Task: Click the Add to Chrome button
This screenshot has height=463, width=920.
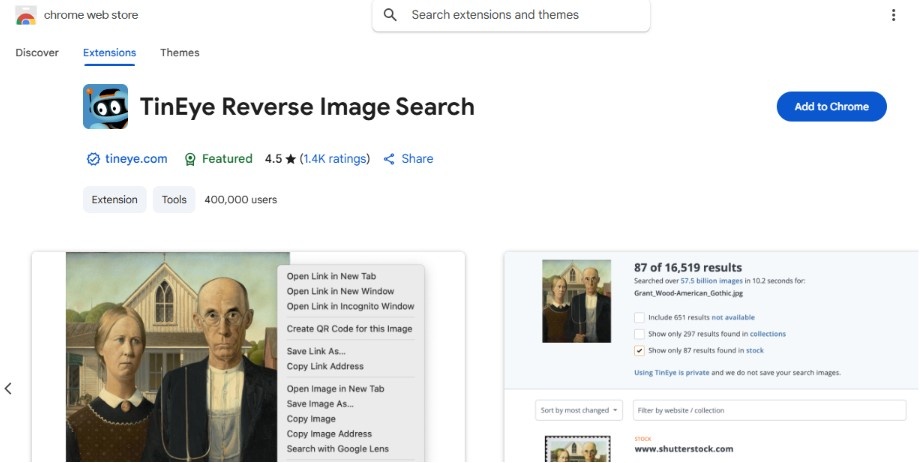Action: [831, 107]
